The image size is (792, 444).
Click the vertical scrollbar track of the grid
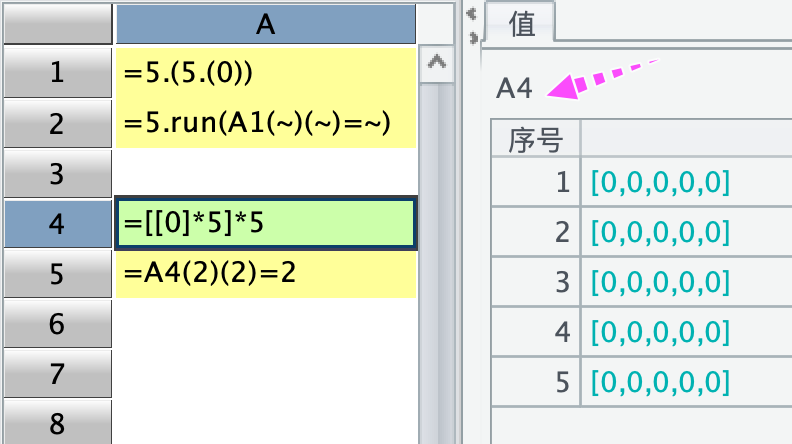point(436,263)
